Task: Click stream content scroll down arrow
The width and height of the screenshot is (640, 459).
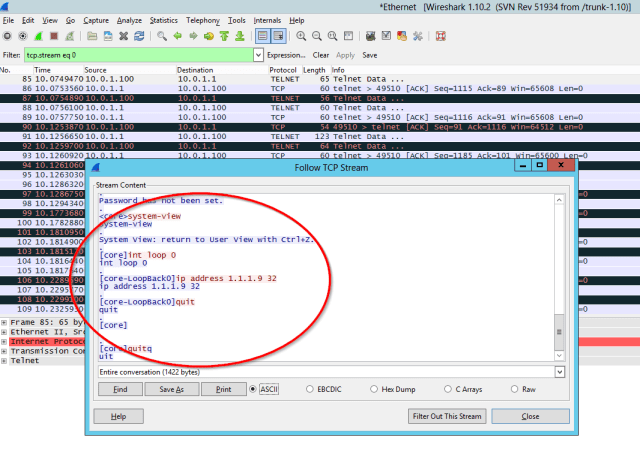Action: (559, 356)
